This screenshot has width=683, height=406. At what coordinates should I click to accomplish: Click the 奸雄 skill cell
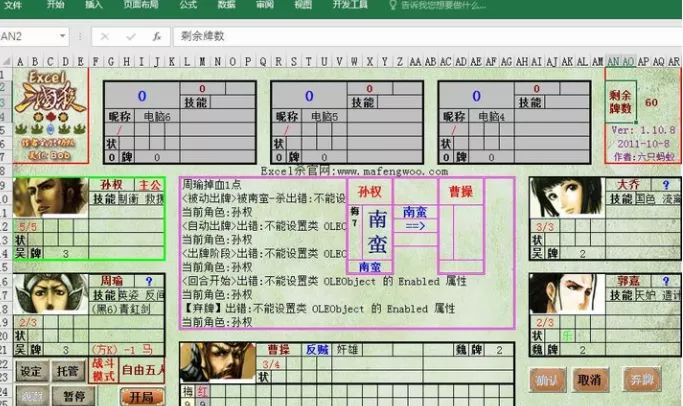click(x=347, y=349)
